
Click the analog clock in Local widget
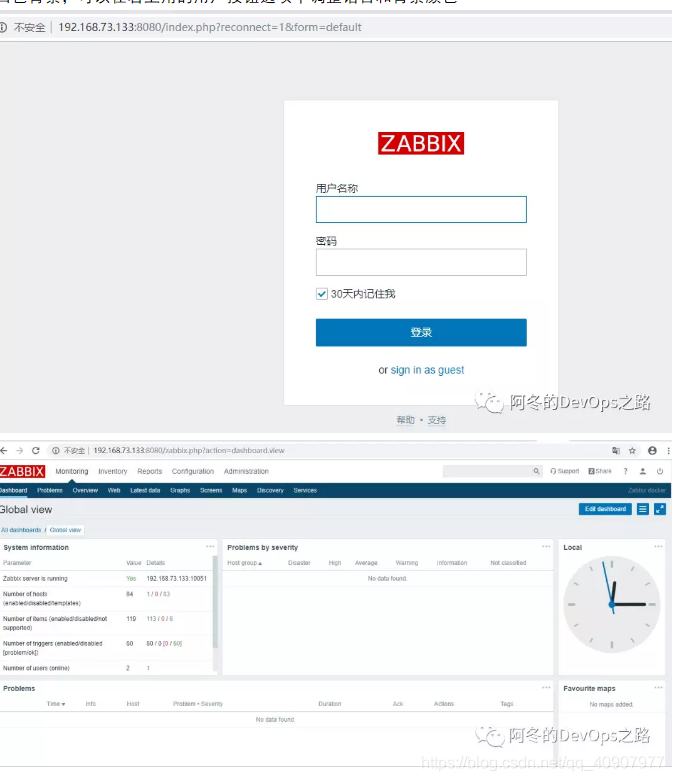point(612,604)
